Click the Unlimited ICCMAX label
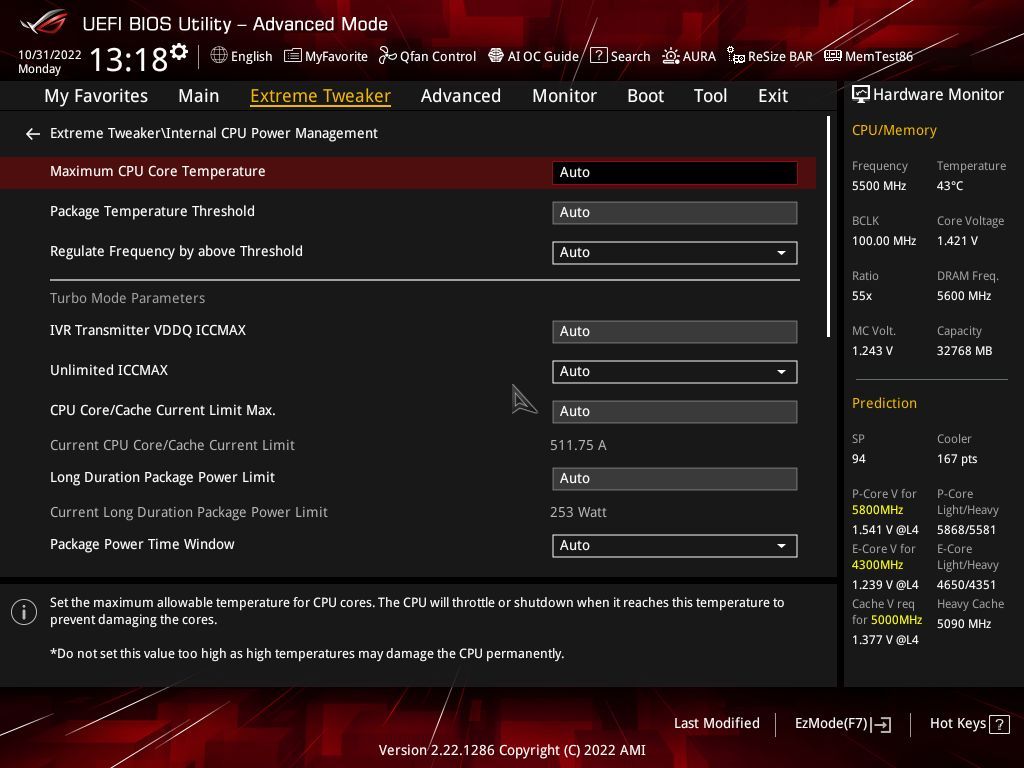Image resolution: width=1024 pixels, height=768 pixels. click(109, 370)
